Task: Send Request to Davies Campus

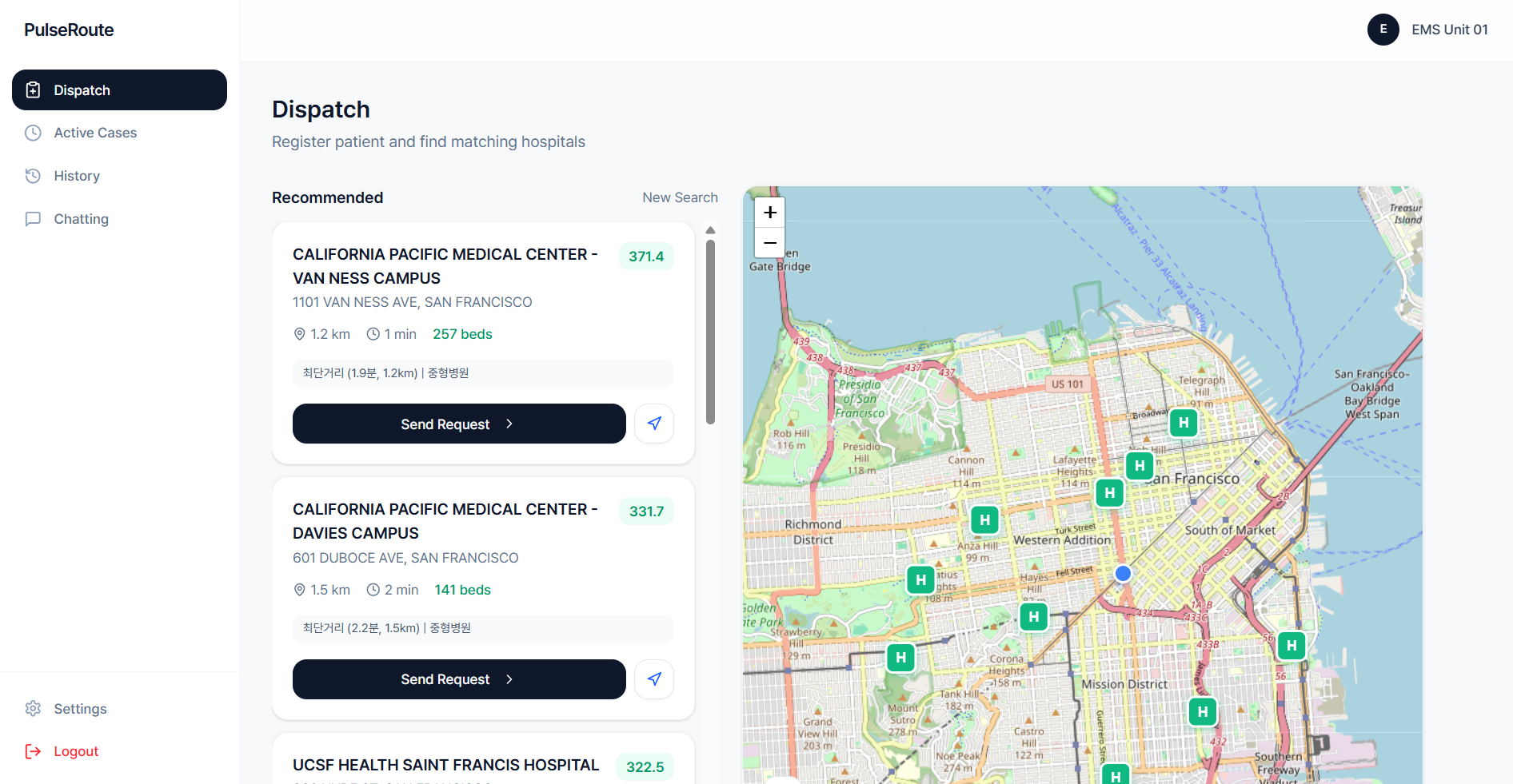Action: pyautogui.click(x=459, y=679)
